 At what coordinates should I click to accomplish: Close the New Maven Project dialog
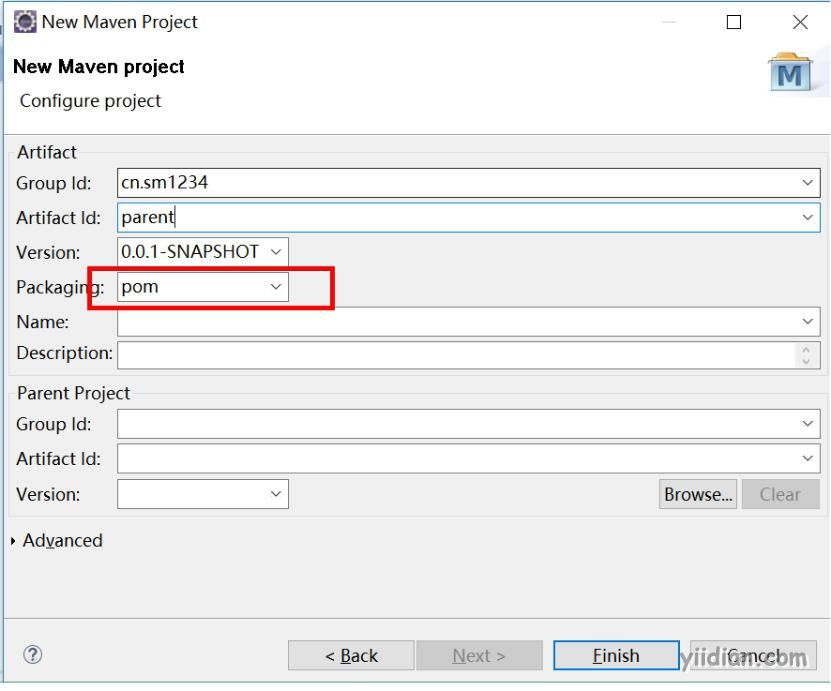tap(799, 22)
